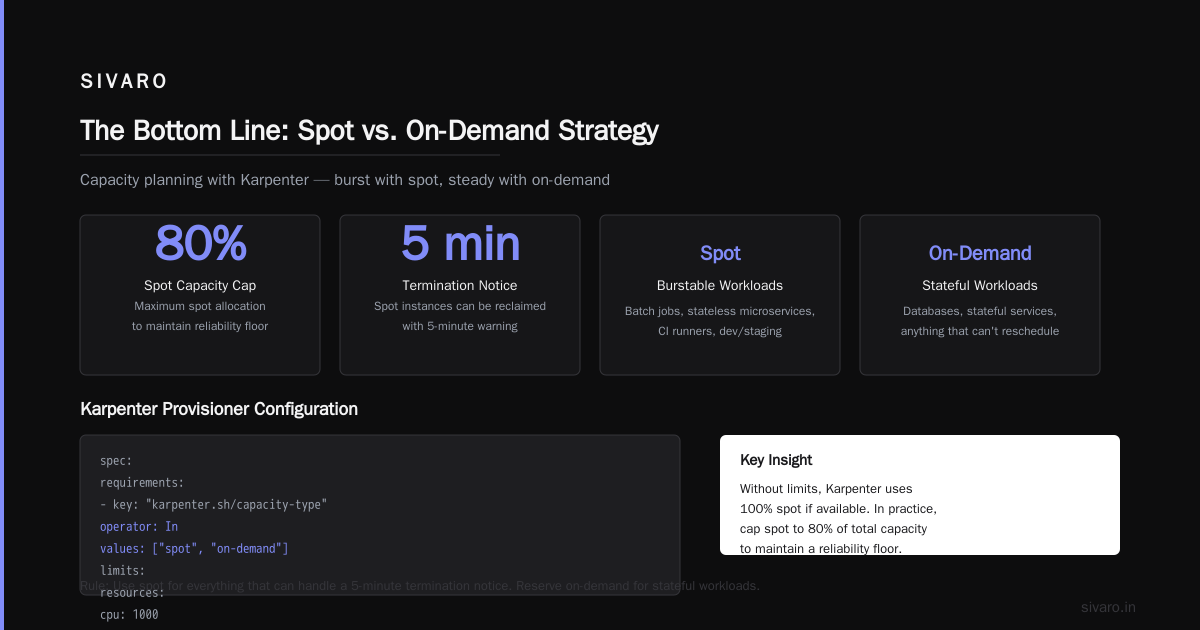
Task: Click the 5 min large number
Action: [x=460, y=243]
